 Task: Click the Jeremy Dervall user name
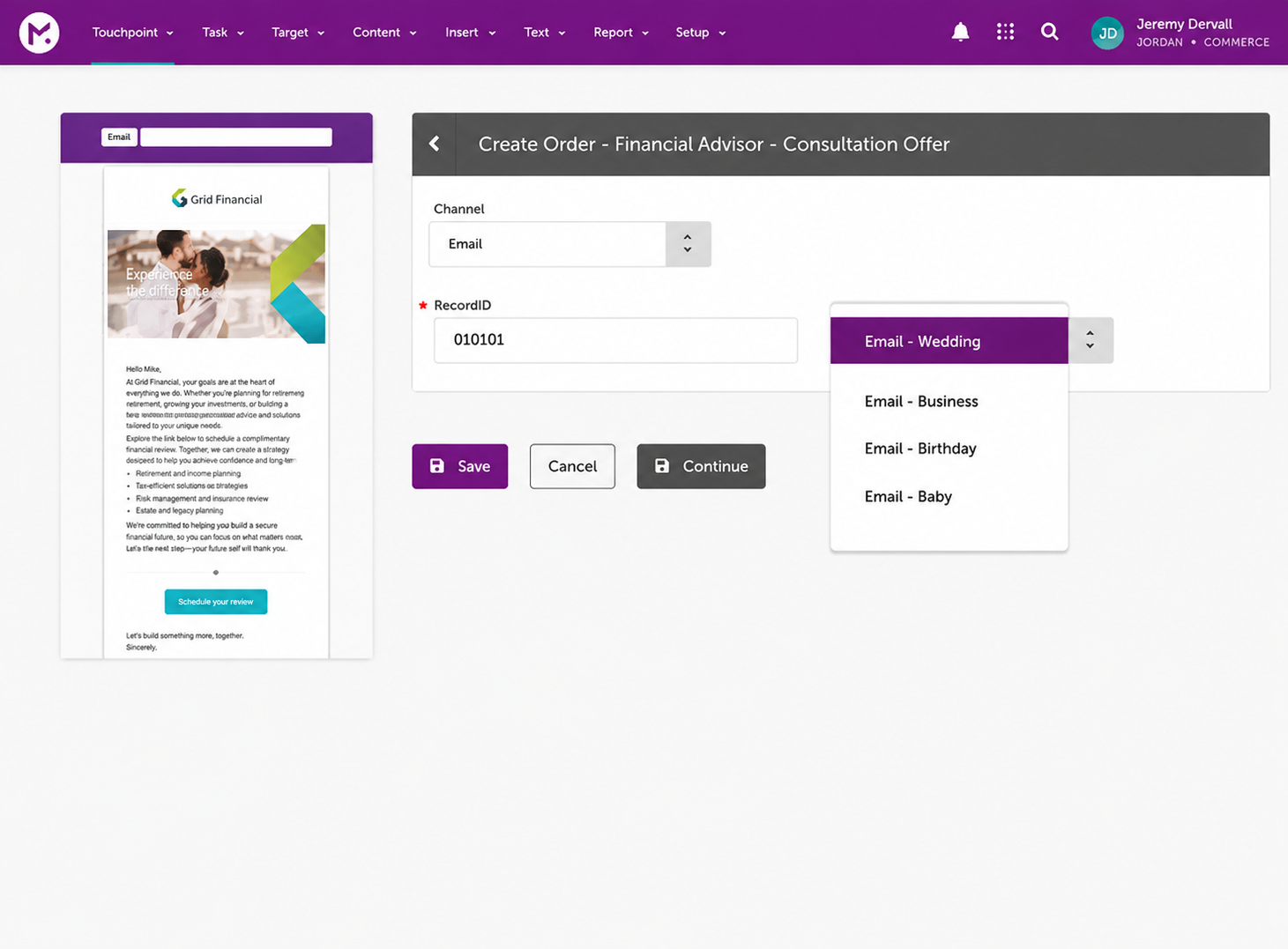[x=1184, y=24]
